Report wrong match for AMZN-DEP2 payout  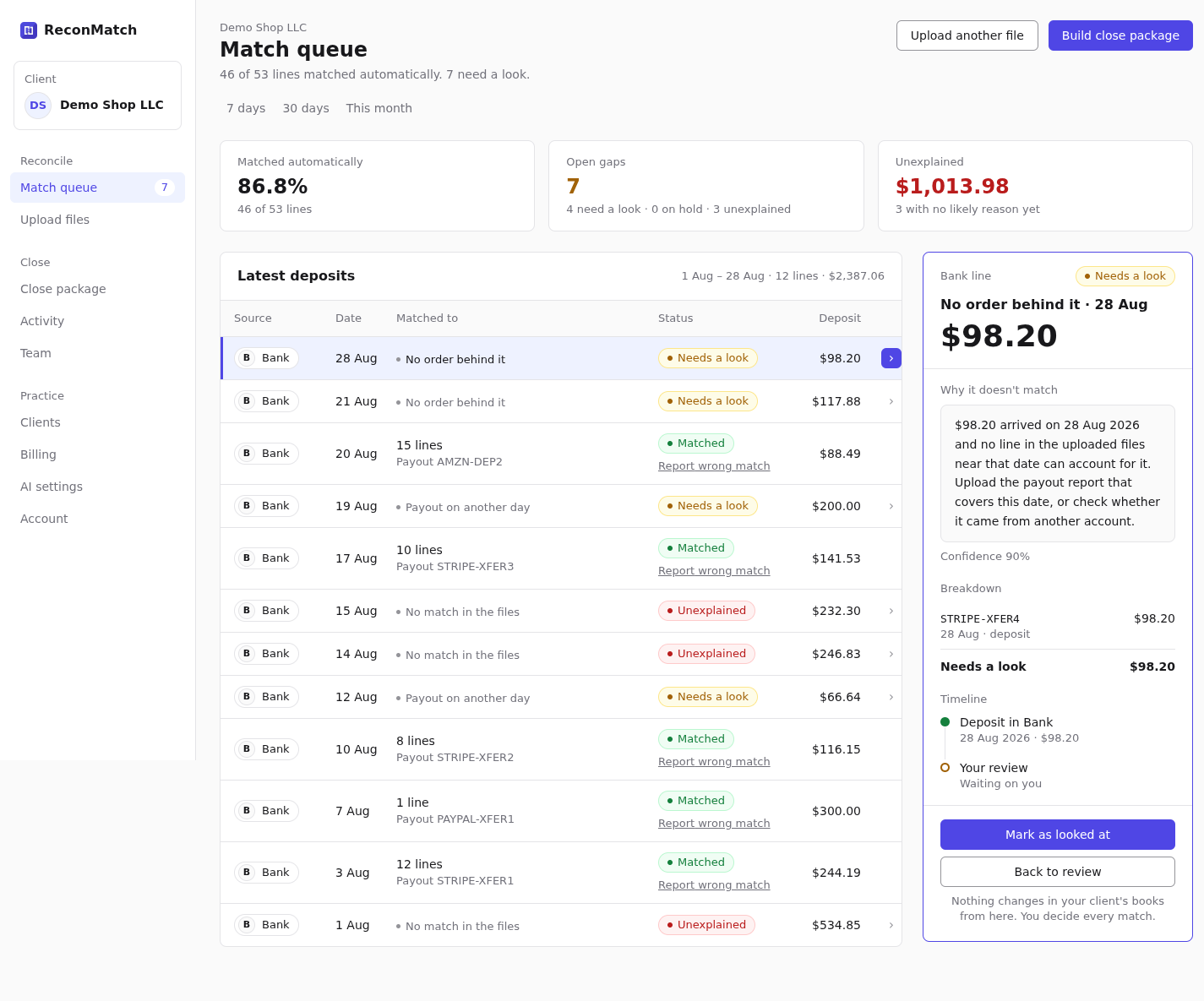coord(714,466)
